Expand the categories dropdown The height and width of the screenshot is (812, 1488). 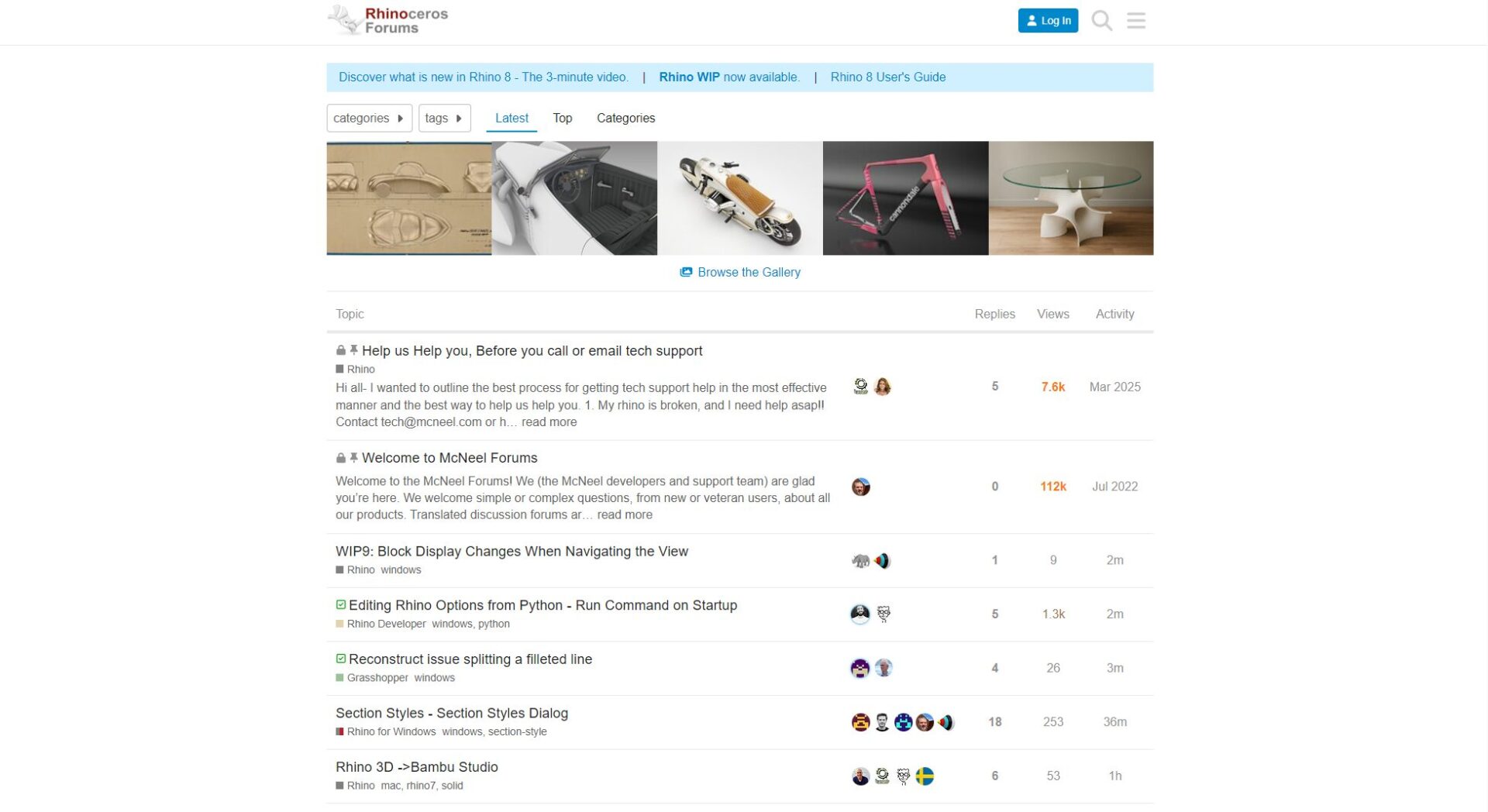click(369, 119)
